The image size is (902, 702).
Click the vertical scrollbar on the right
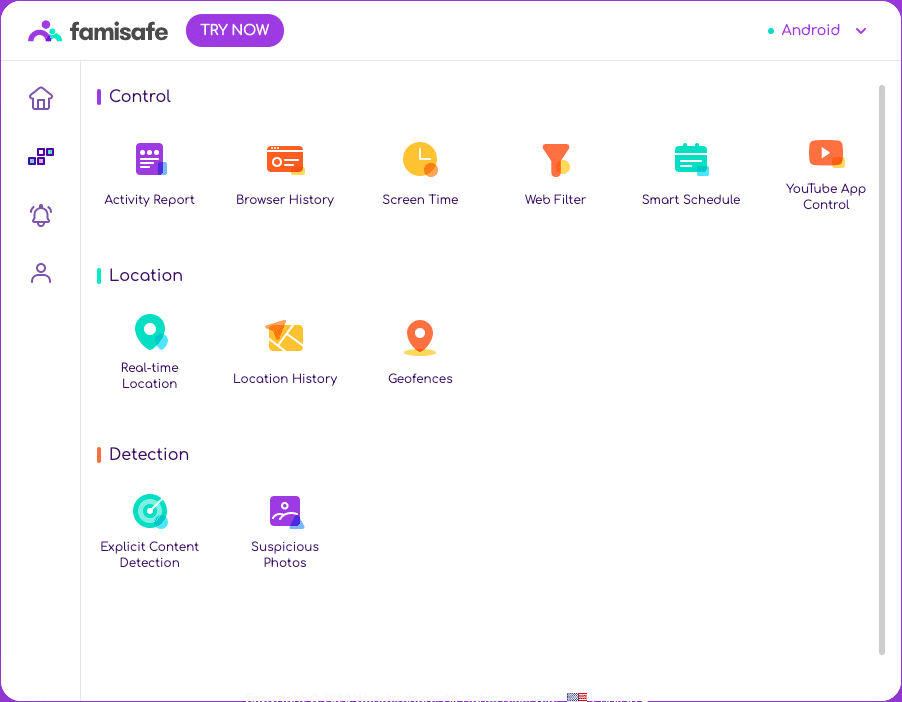pos(882,370)
